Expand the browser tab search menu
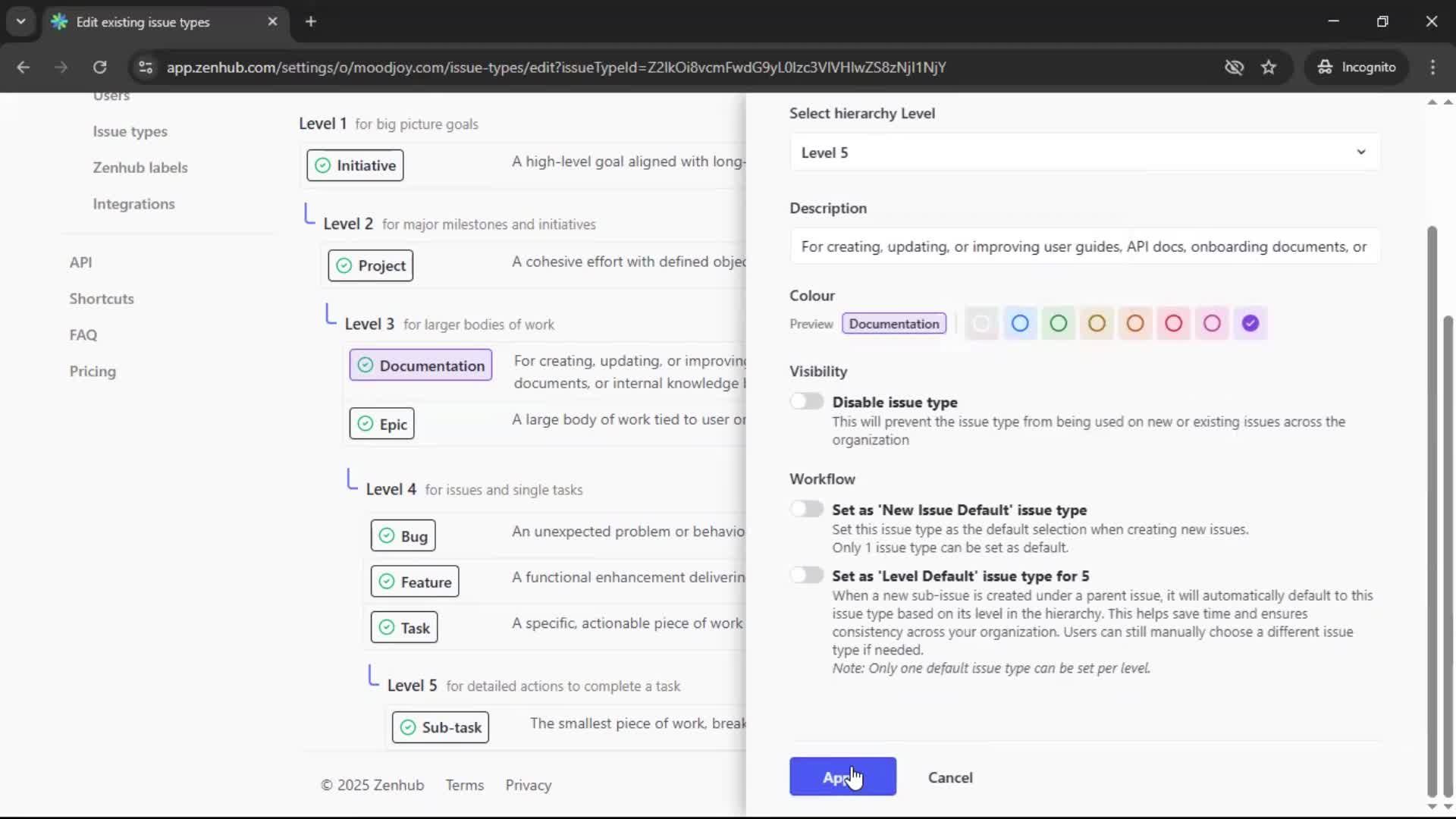The height and width of the screenshot is (819, 1456). click(x=21, y=21)
